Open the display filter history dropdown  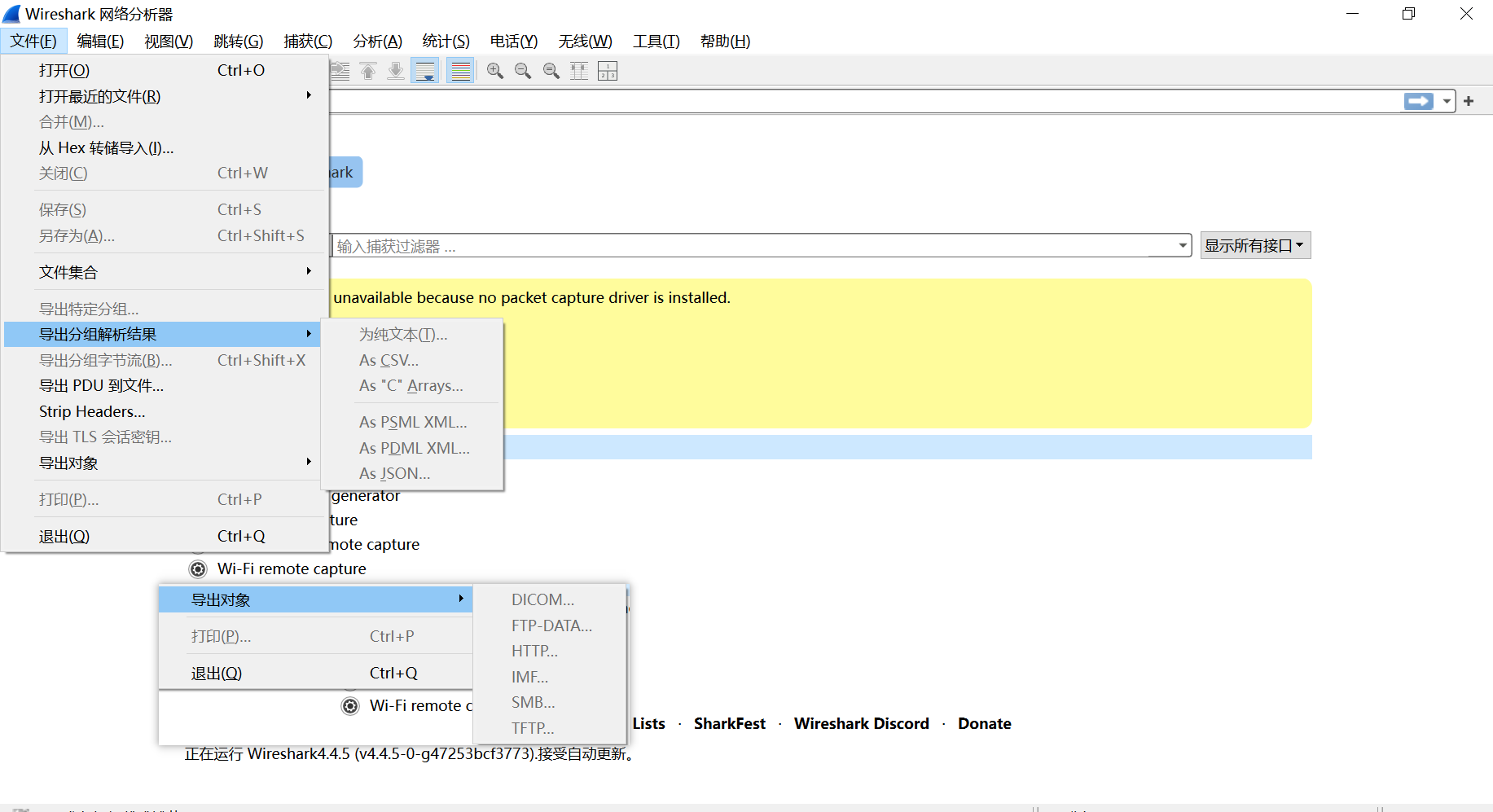tap(1447, 101)
